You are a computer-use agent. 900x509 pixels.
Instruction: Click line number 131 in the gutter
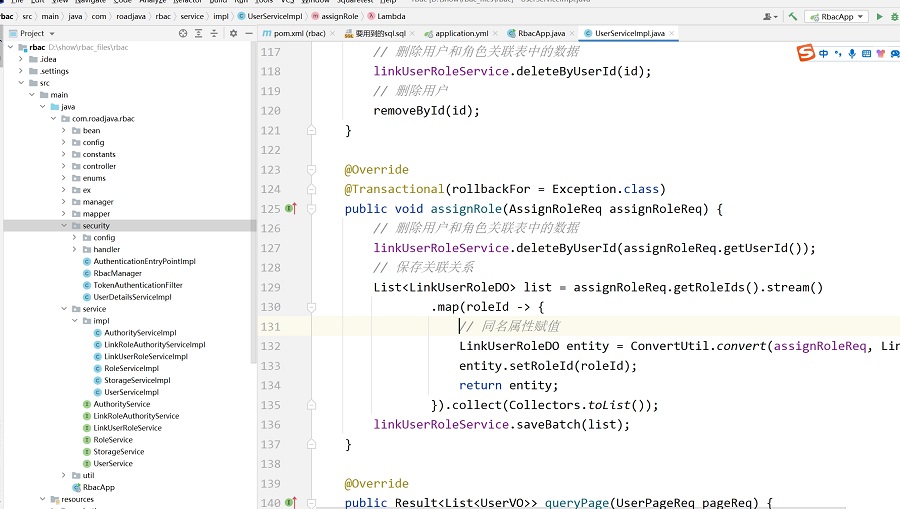270,327
